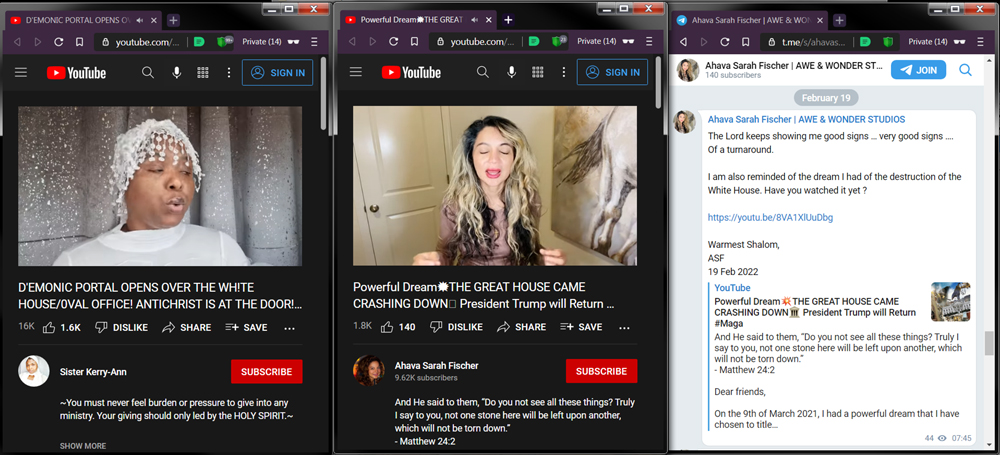This screenshot has width=1000, height=455.
Task: Bookmark the t.me Telegram page
Action: click(x=746, y=42)
